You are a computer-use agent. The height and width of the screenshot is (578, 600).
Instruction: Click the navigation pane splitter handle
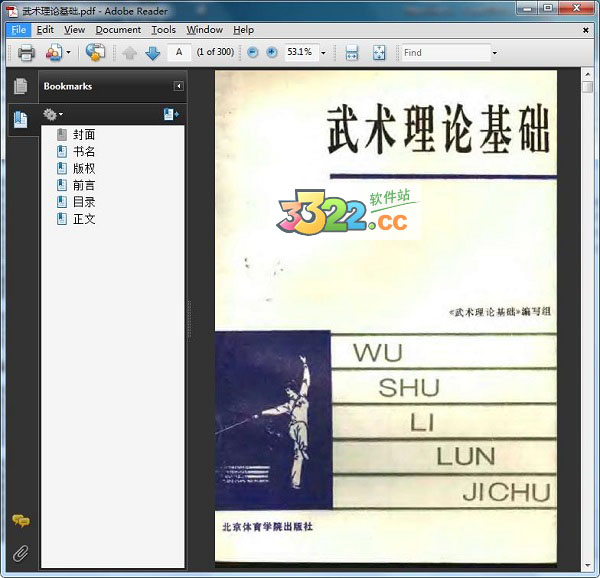(189, 321)
